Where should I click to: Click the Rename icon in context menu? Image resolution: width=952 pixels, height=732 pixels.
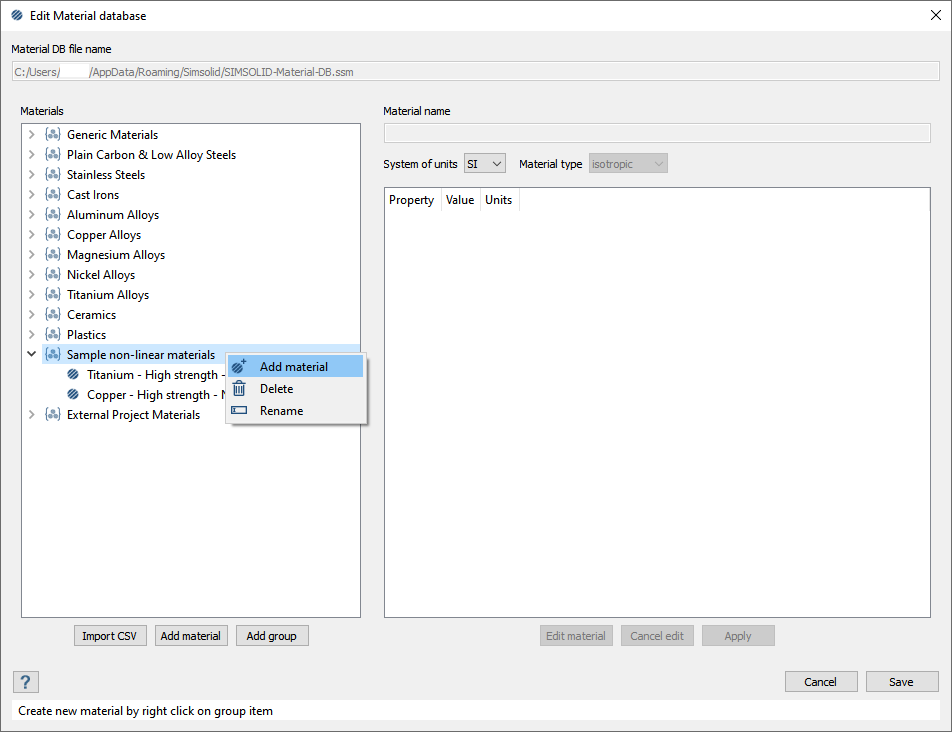239,411
